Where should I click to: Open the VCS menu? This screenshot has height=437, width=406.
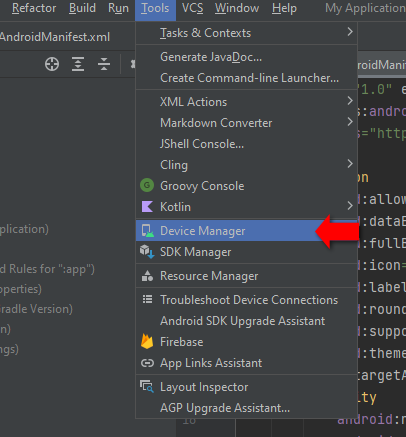point(193,8)
